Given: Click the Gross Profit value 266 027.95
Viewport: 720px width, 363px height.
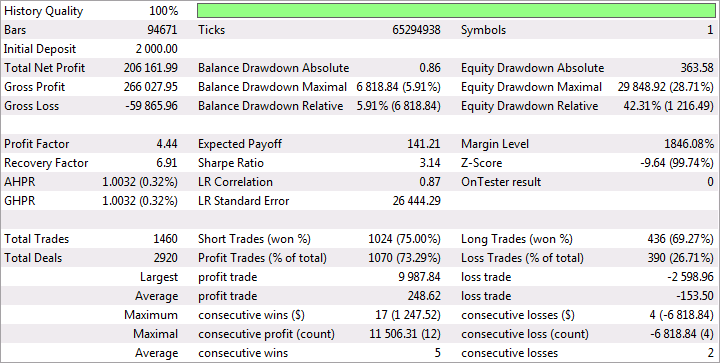Looking at the screenshot, I should point(151,87).
